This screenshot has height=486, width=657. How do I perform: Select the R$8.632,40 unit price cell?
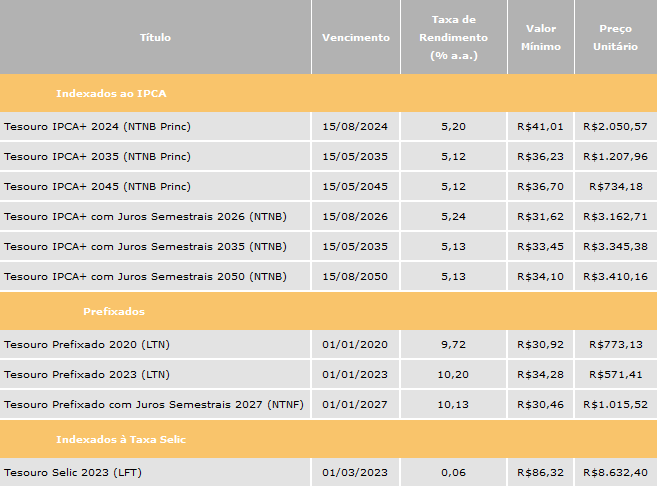tap(616, 472)
